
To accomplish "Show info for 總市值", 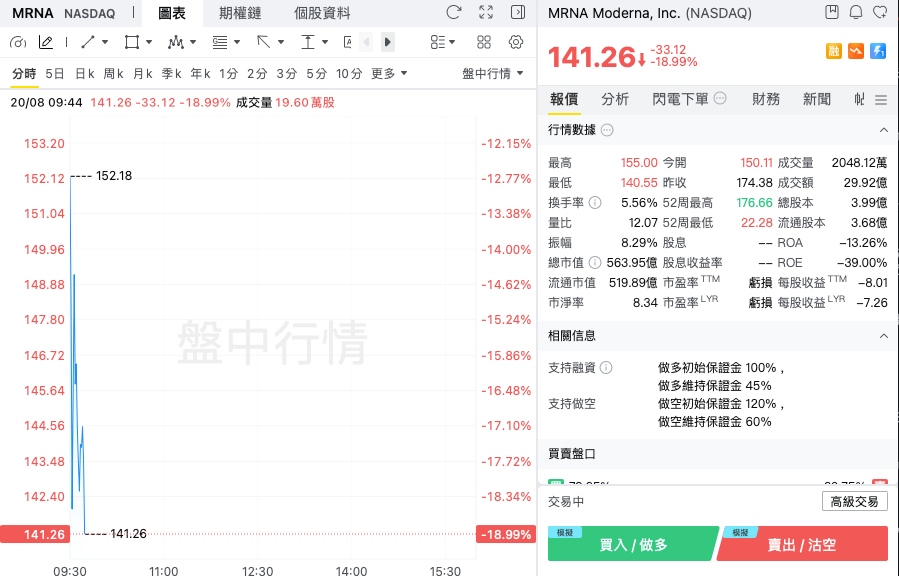I will [596, 263].
